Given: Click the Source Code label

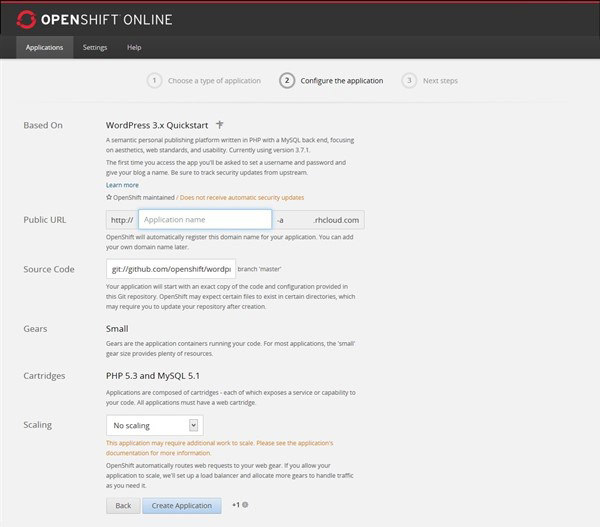Looking at the screenshot, I should pos(49,269).
